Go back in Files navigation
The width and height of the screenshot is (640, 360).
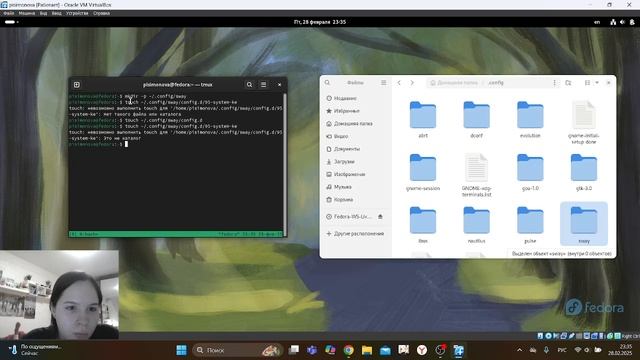399,83
